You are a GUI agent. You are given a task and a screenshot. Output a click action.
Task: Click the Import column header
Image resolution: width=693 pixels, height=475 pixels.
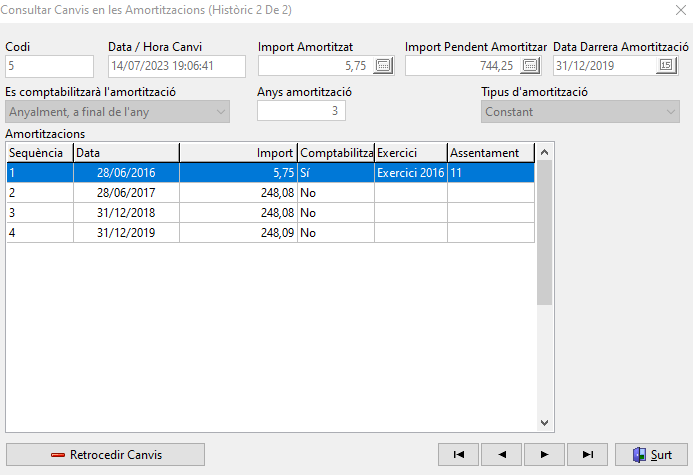tap(239, 153)
